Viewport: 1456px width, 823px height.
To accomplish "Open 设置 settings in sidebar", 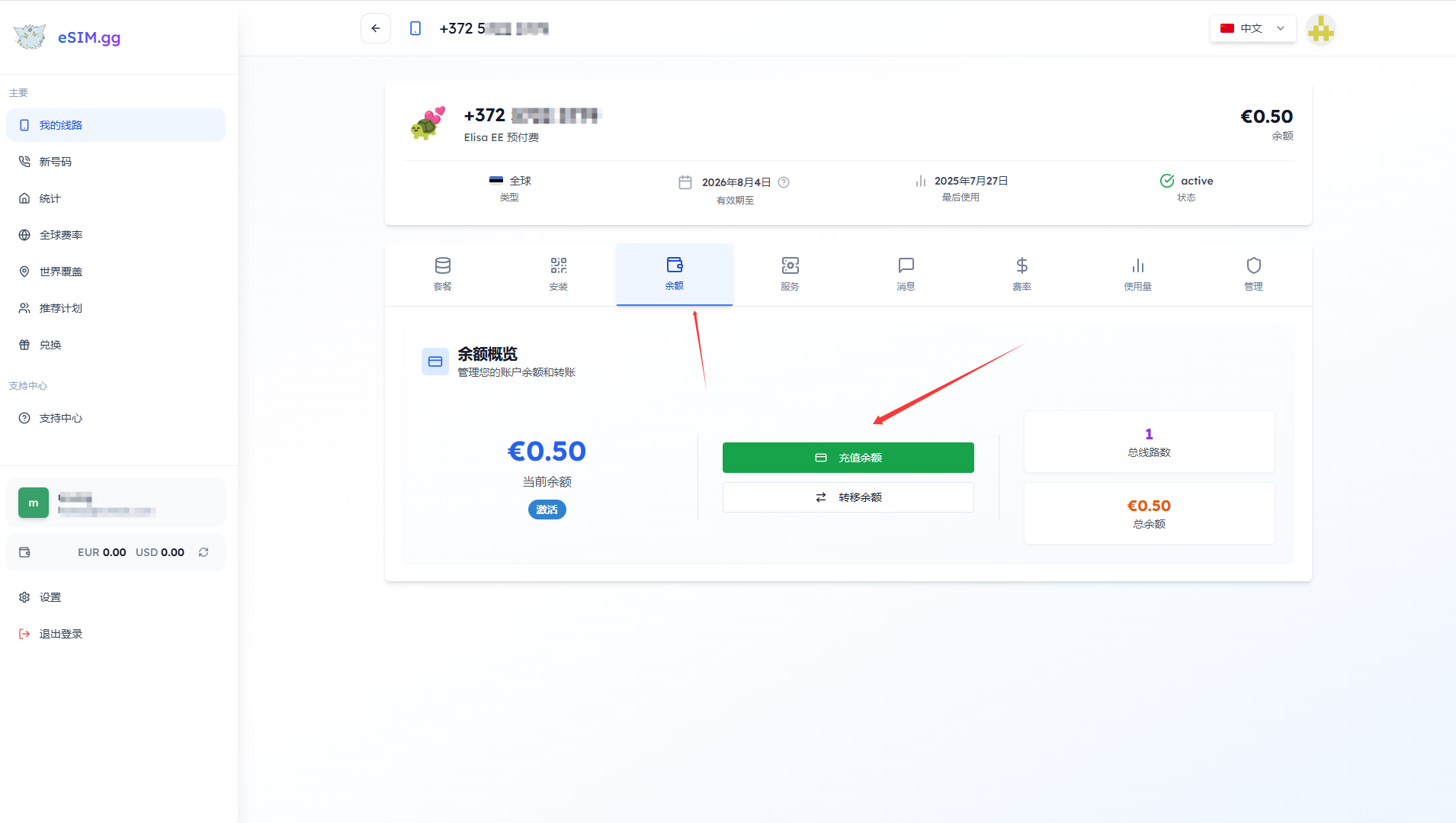I will tap(50, 597).
